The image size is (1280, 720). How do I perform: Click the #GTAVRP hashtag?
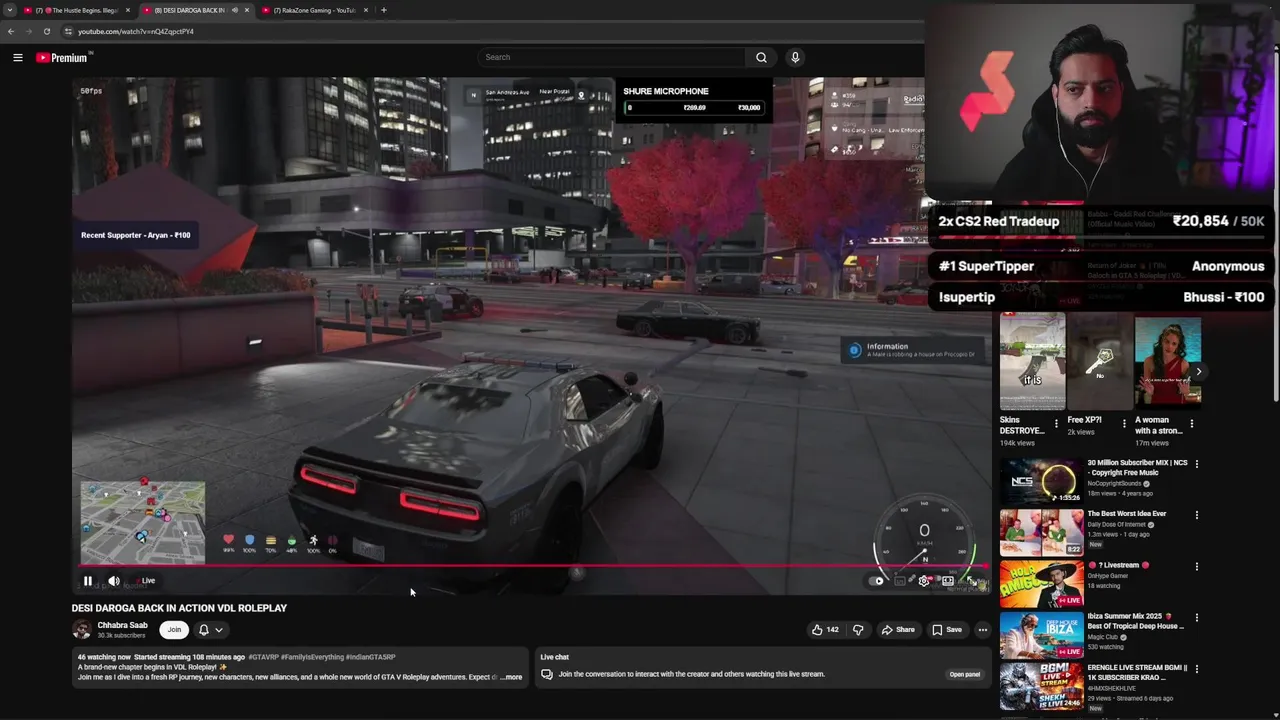pyautogui.click(x=264, y=657)
